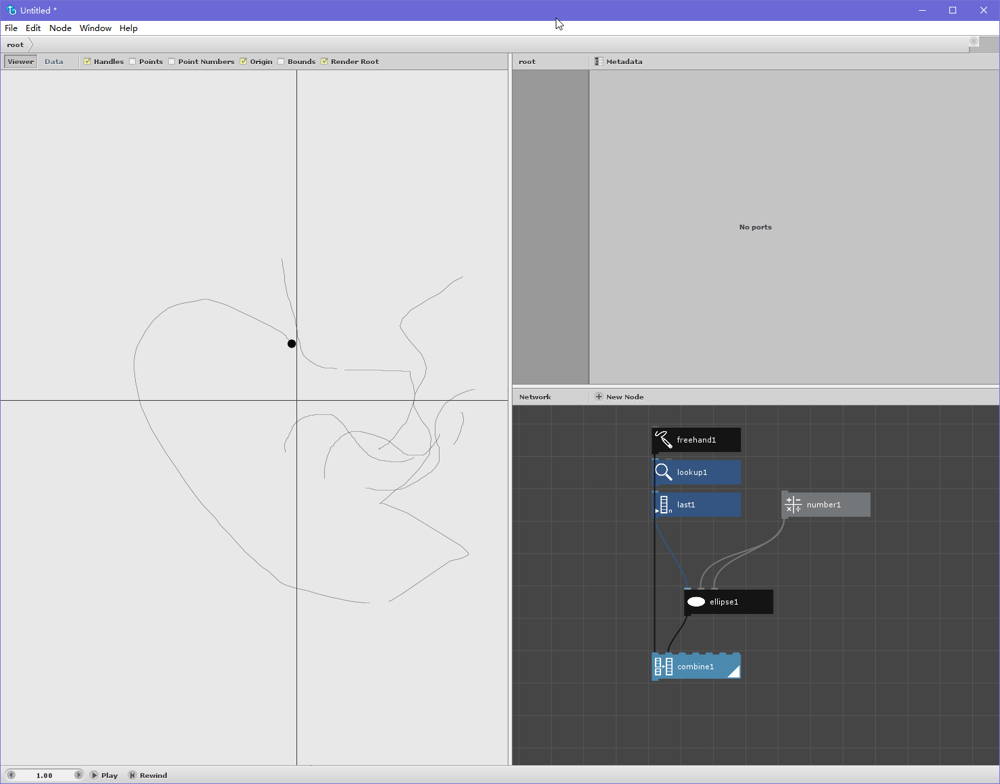Show Bounds in the viewer
This screenshot has height=784, width=1000.
(281, 61)
